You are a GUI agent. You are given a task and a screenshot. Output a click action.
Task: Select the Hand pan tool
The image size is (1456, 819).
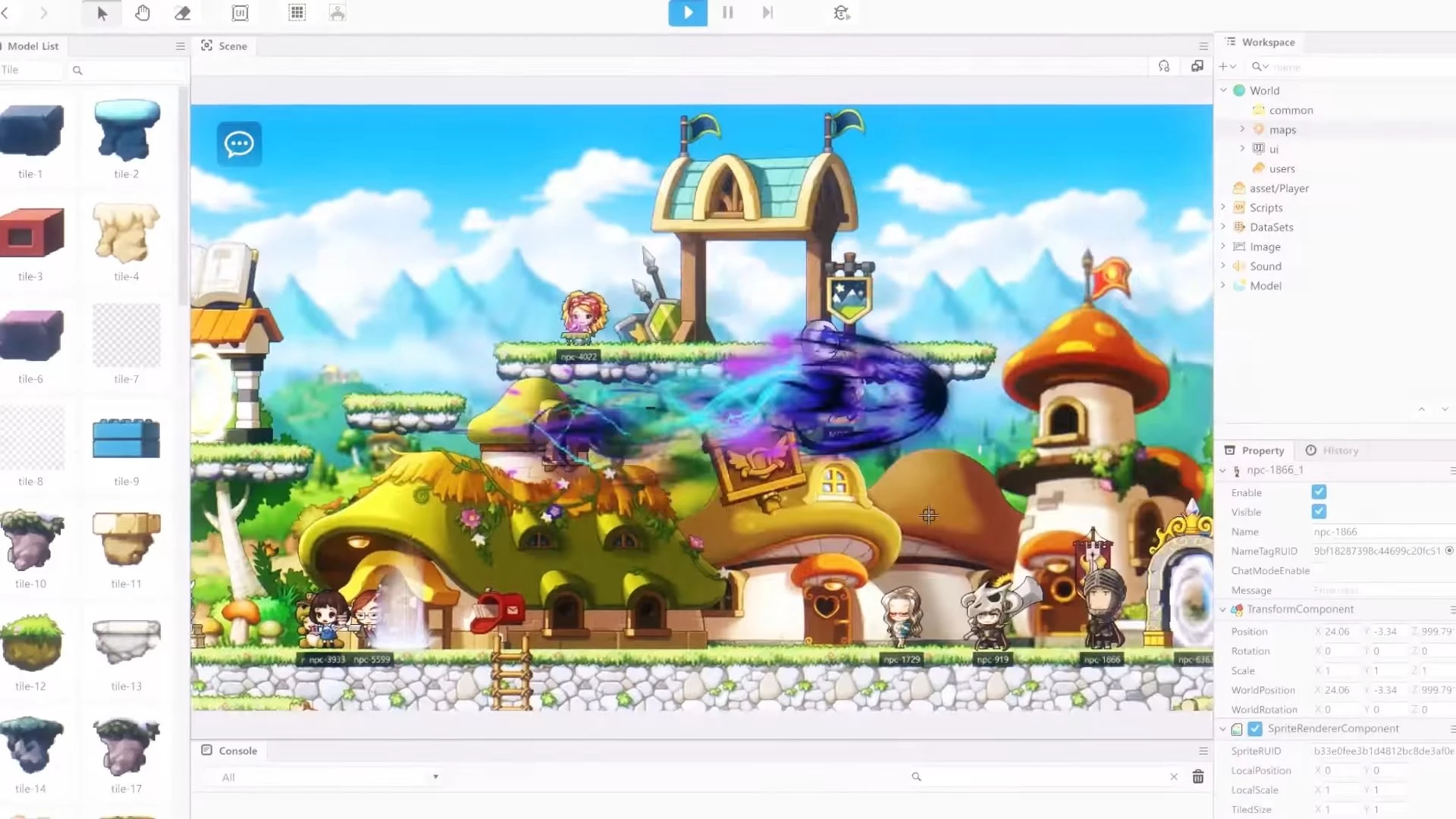click(x=143, y=13)
